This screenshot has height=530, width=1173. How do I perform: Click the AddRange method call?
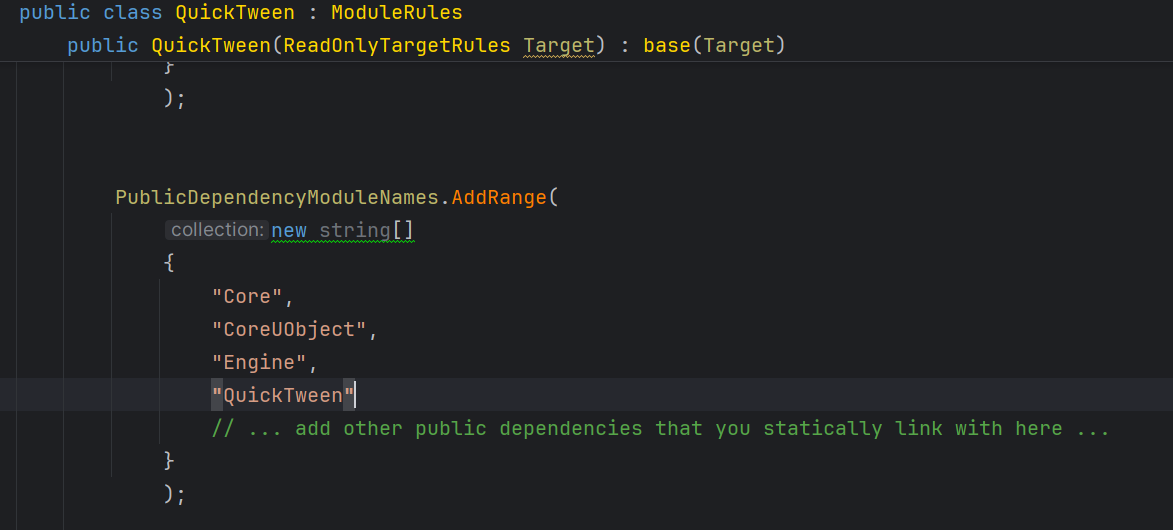click(x=499, y=197)
